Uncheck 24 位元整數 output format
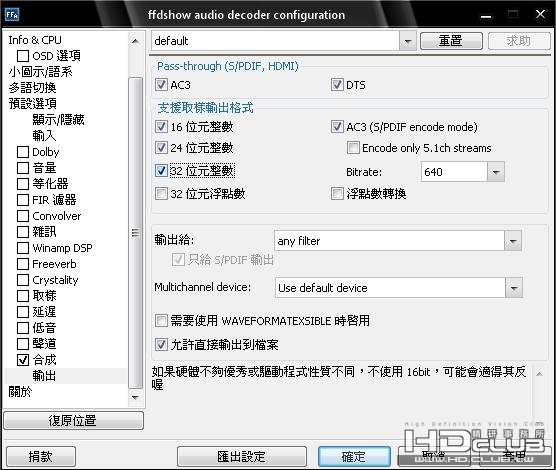 161,148
